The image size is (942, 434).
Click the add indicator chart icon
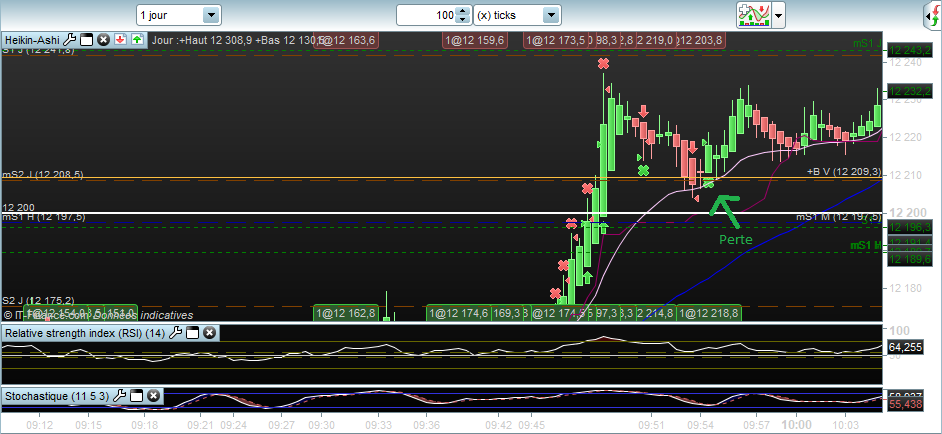[753, 14]
